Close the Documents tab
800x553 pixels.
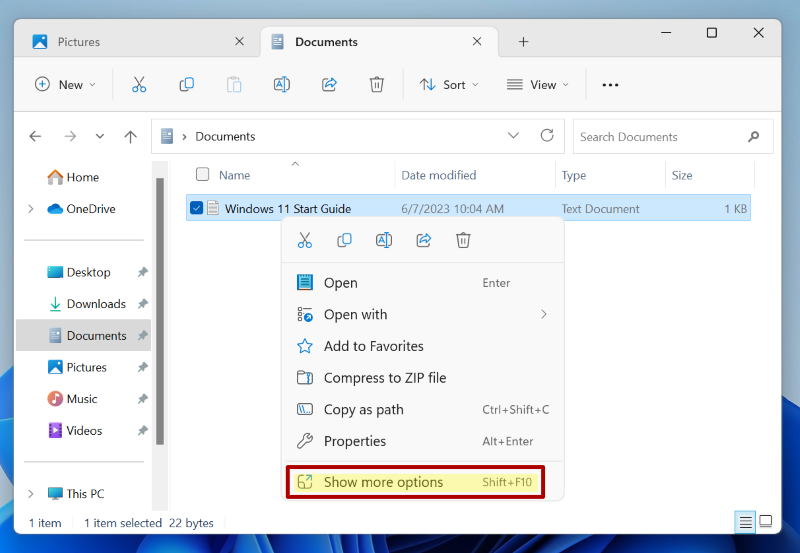[x=477, y=41]
